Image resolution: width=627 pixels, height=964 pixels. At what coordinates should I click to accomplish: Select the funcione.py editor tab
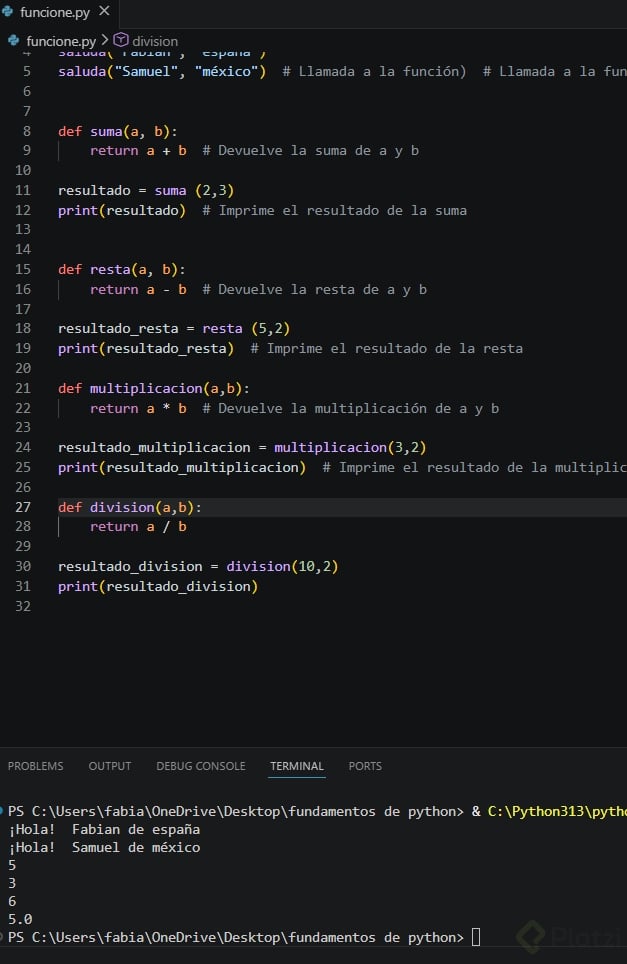pos(57,12)
